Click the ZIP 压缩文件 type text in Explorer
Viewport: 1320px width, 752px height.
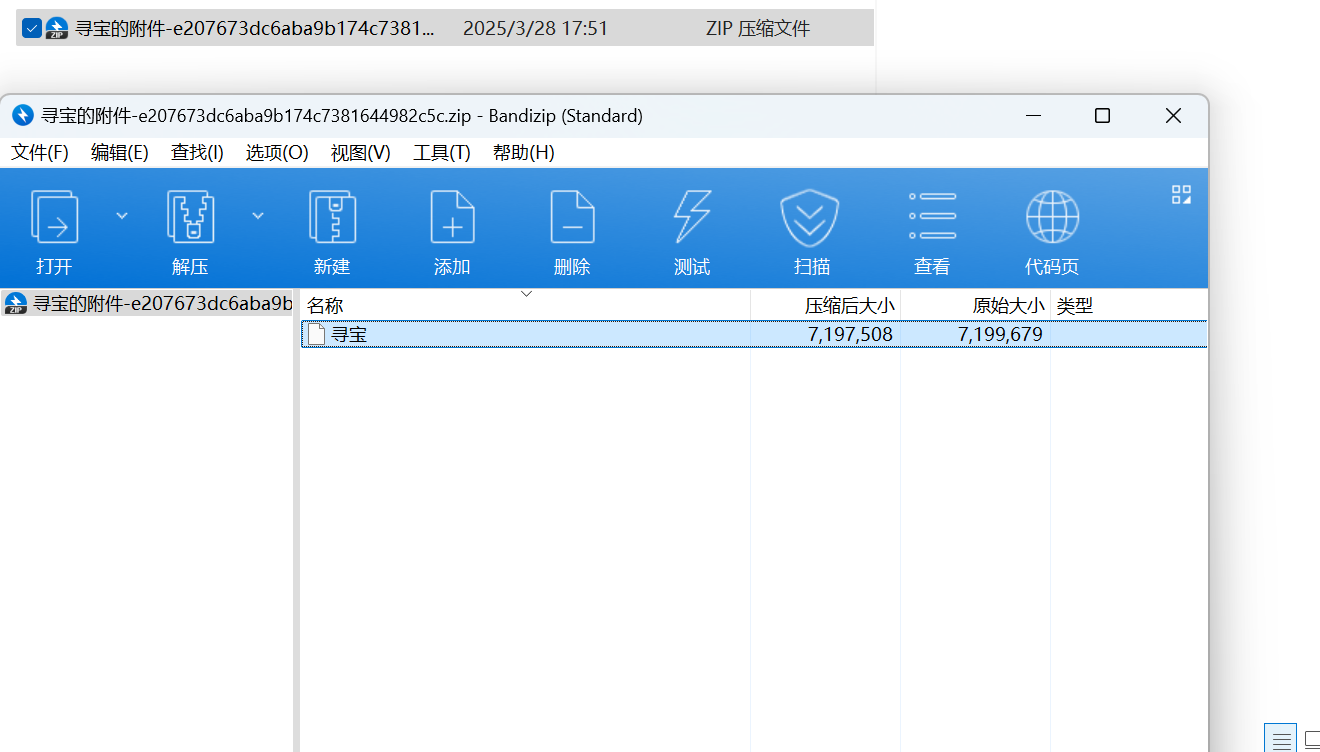click(758, 28)
